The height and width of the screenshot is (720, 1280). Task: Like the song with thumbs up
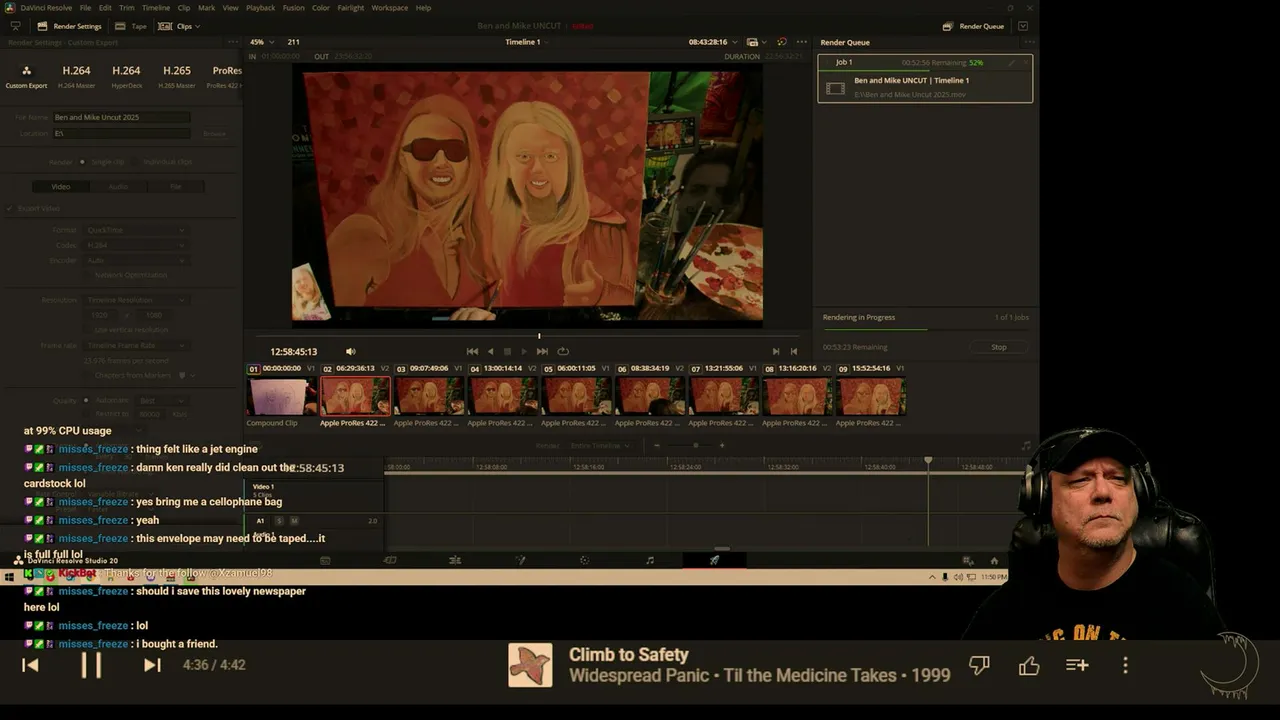coord(1029,665)
